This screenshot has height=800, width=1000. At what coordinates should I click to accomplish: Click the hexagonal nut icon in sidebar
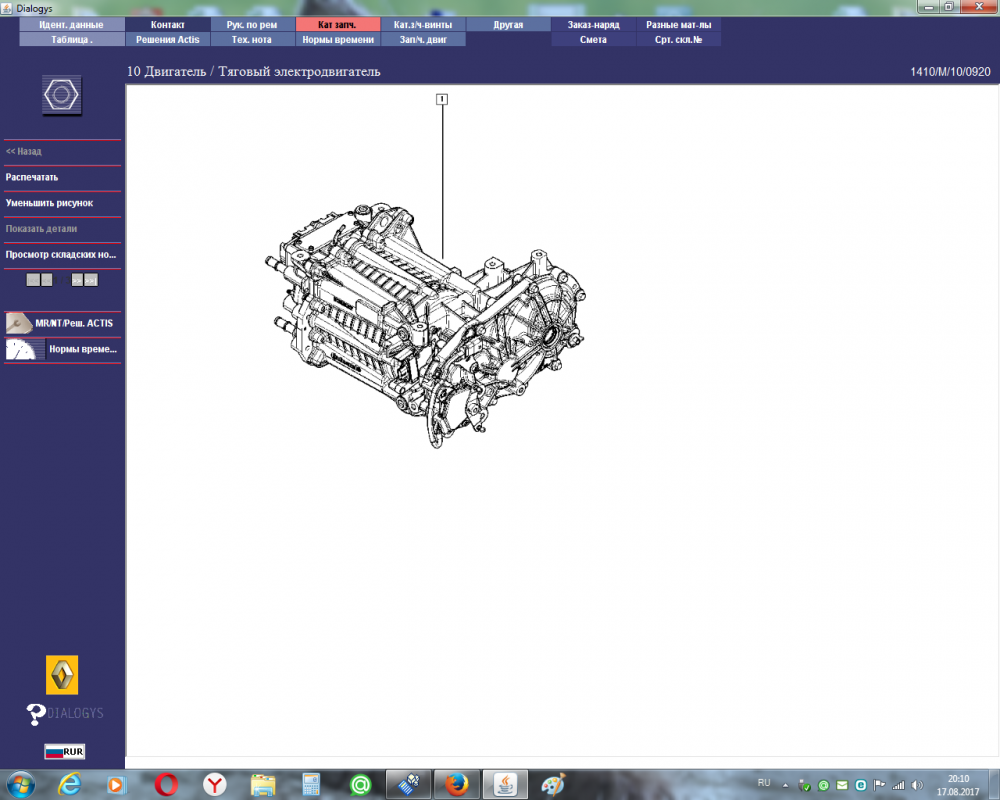click(62, 95)
